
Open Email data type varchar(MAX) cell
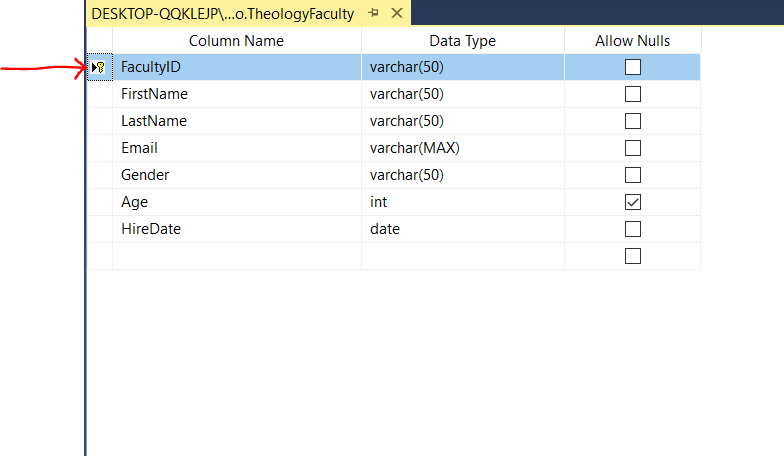coord(462,148)
